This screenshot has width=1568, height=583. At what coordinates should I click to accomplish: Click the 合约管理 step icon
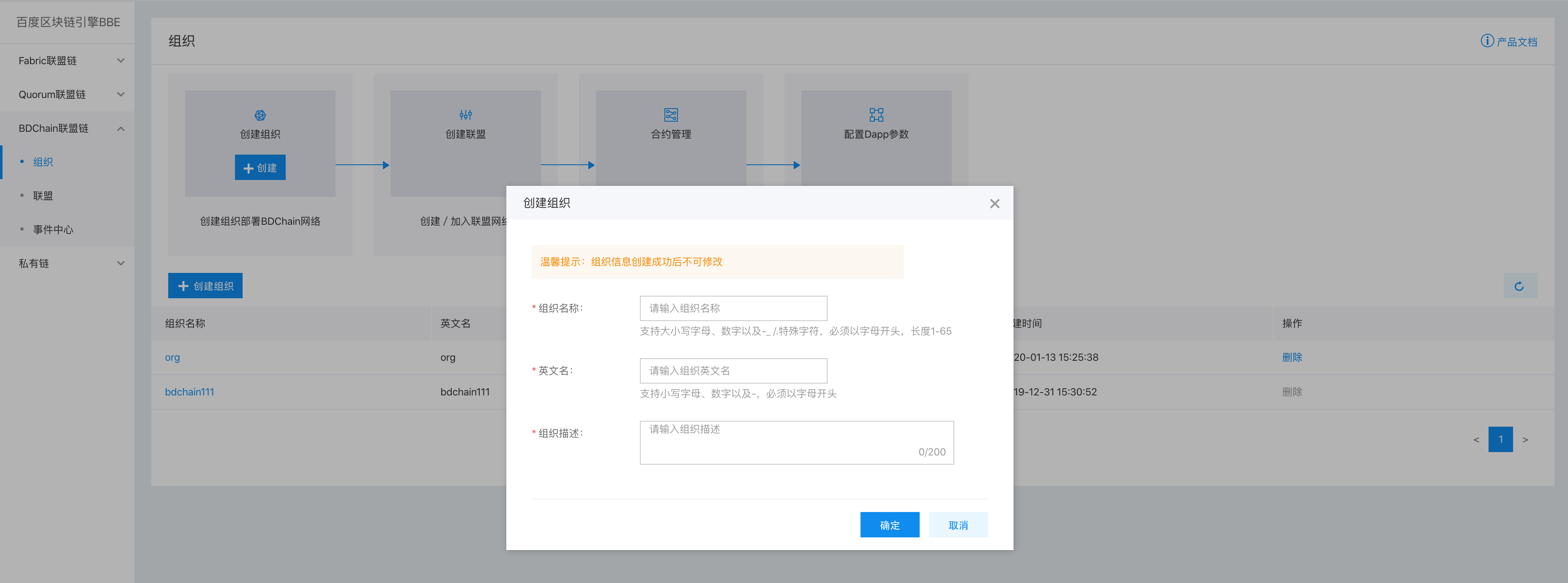coord(671,115)
